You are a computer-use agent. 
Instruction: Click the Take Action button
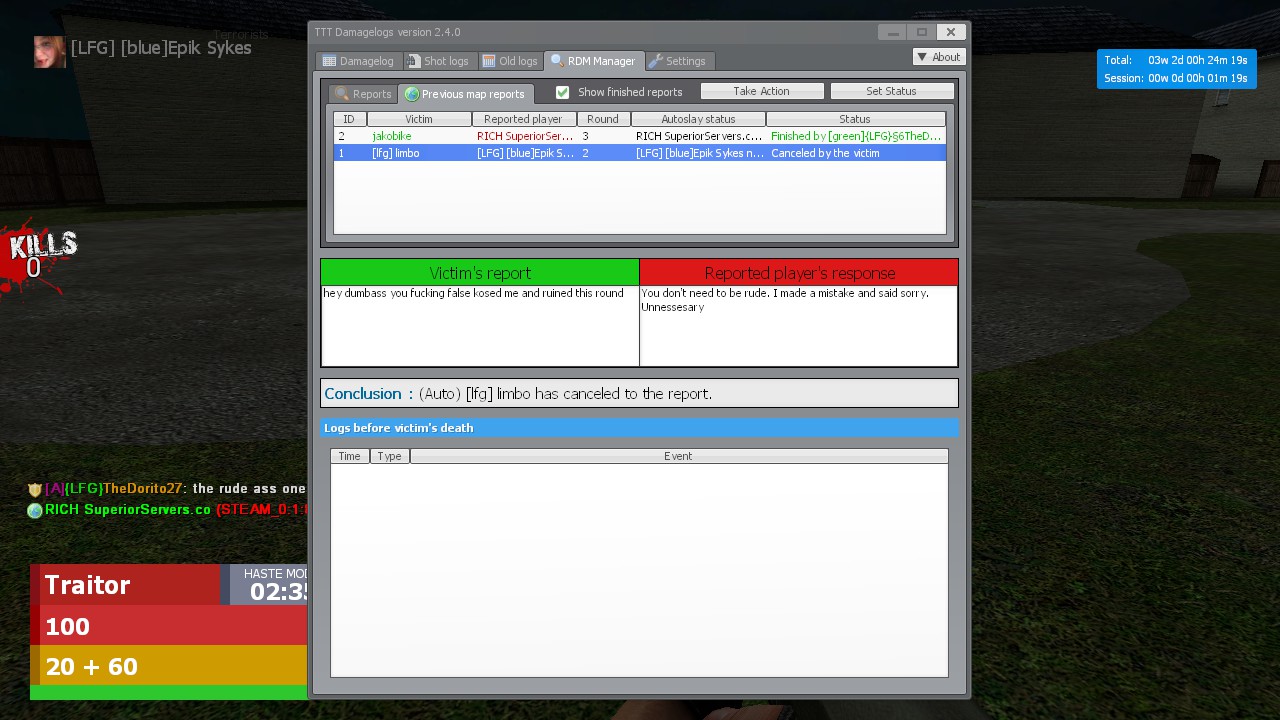[762, 91]
